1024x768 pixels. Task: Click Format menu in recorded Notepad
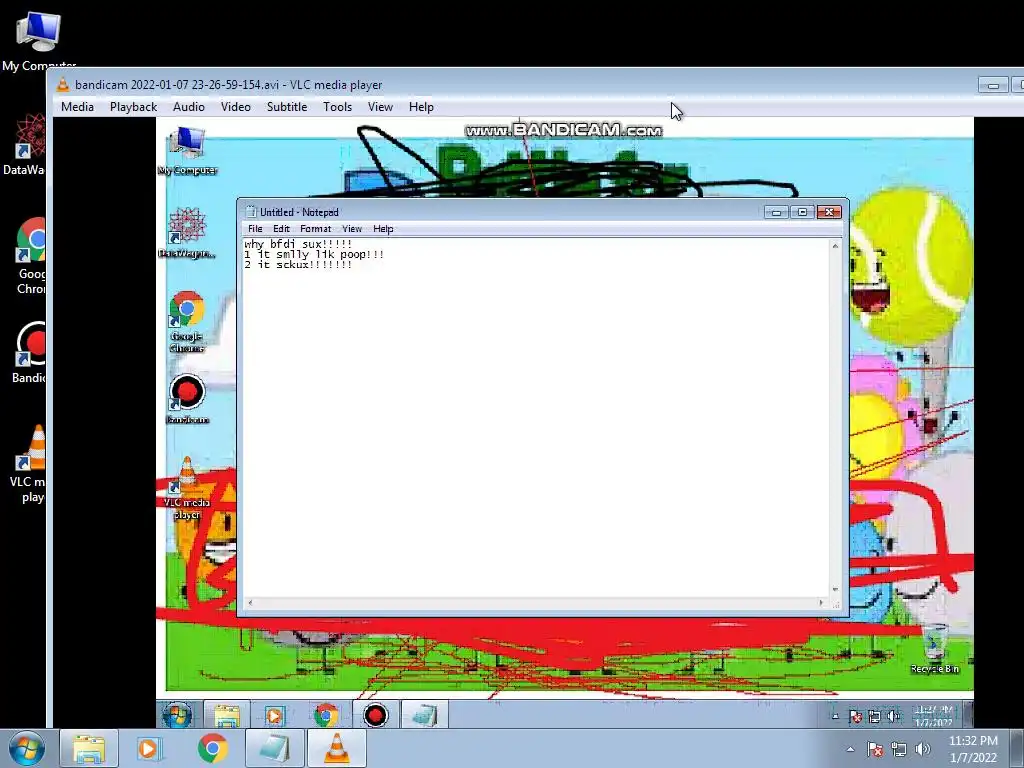(315, 229)
